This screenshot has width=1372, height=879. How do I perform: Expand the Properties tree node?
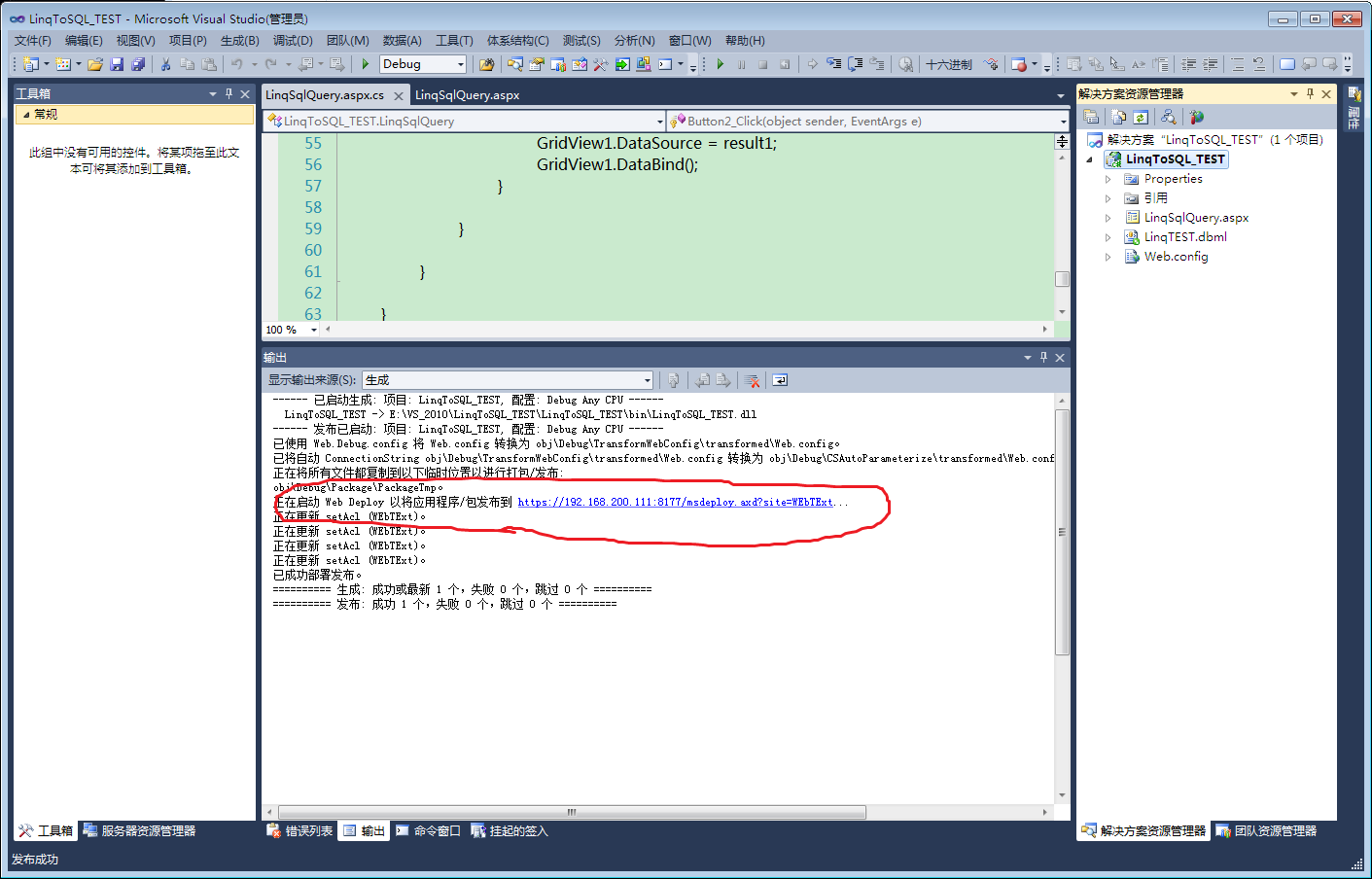pyautogui.click(x=1108, y=179)
